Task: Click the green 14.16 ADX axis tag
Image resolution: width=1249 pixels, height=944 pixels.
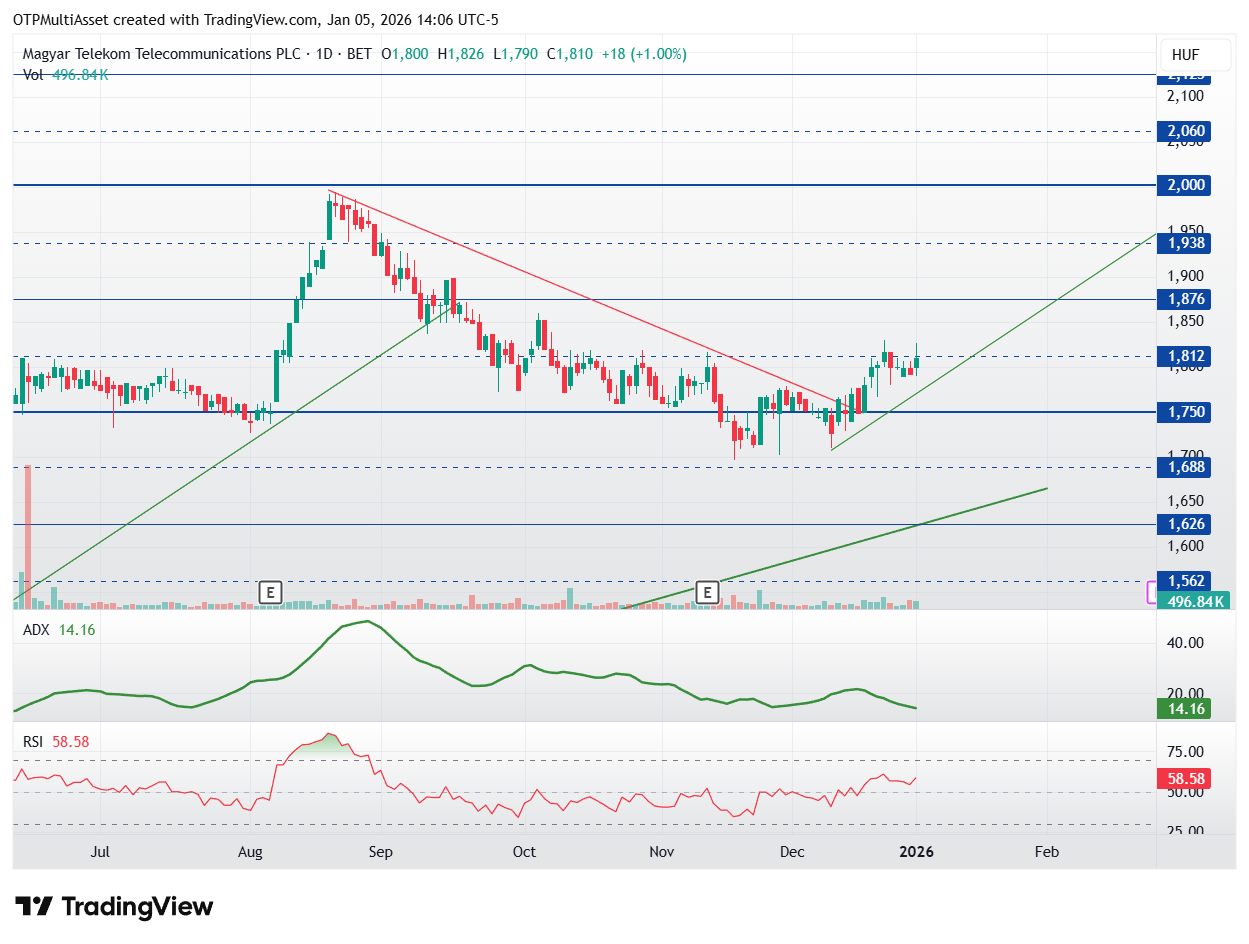Action: (x=1183, y=709)
